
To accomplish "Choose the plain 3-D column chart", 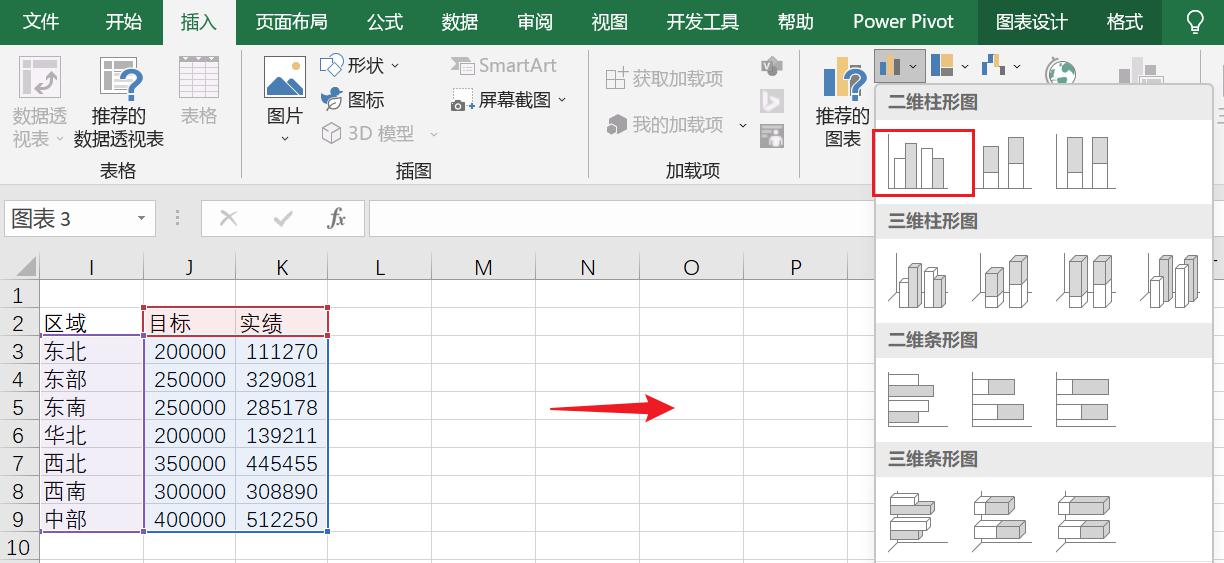I will click(x=1171, y=282).
